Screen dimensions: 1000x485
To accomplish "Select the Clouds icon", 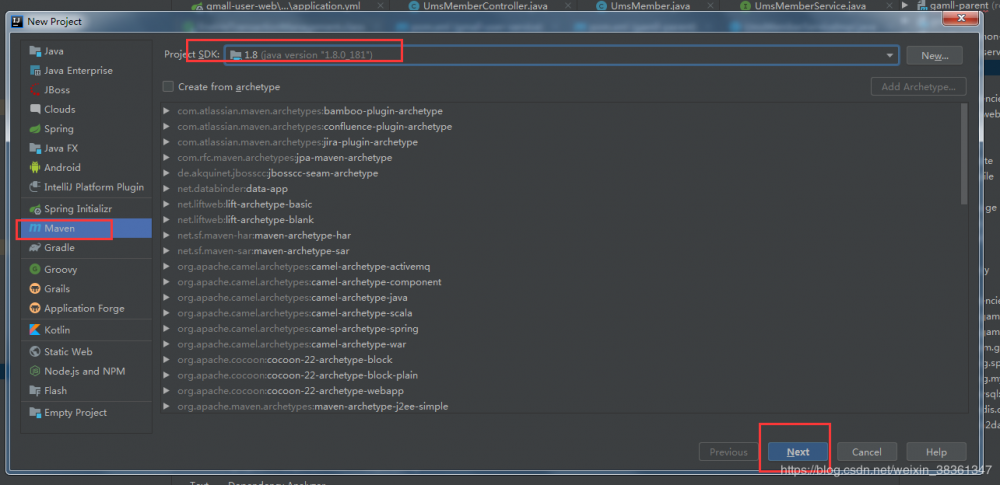I will click(x=34, y=109).
